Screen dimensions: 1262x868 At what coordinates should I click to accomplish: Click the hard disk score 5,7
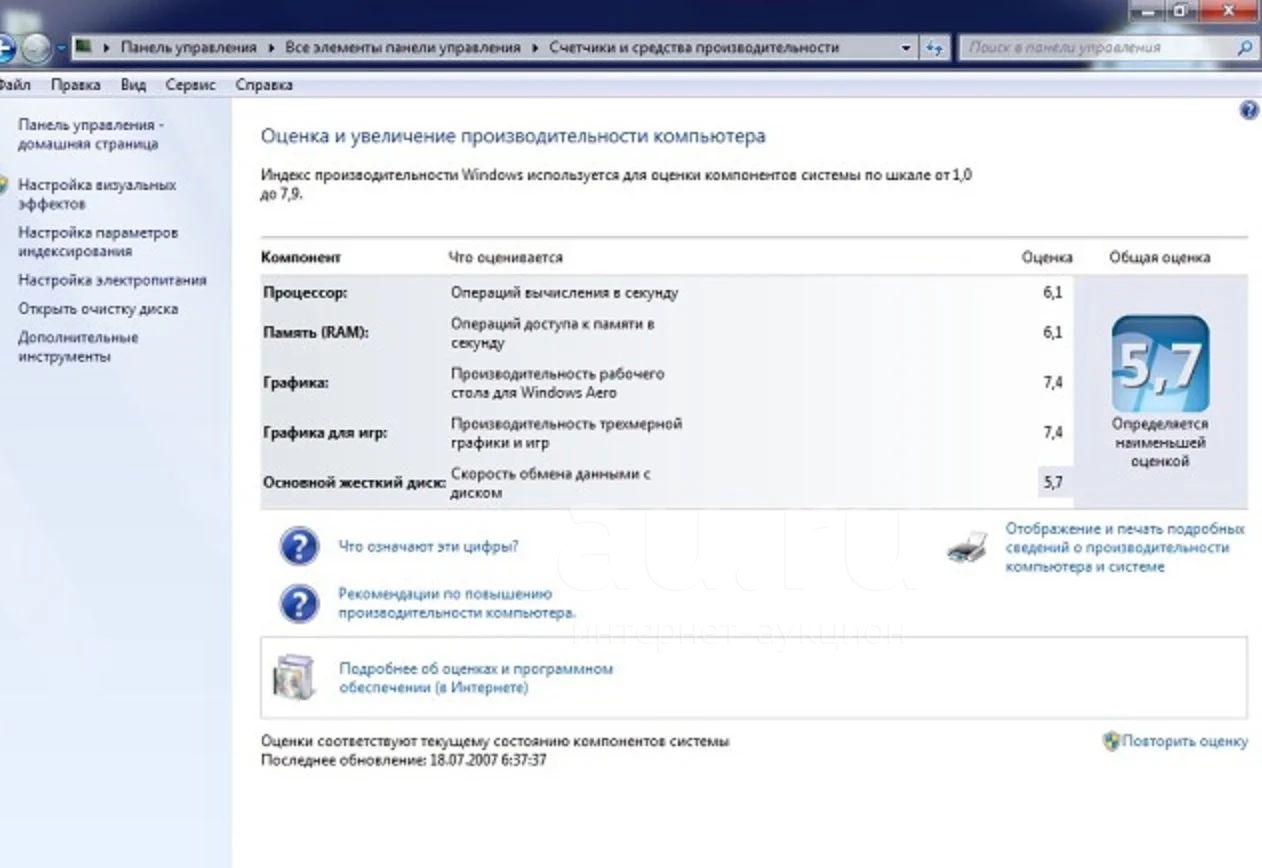tap(1053, 483)
